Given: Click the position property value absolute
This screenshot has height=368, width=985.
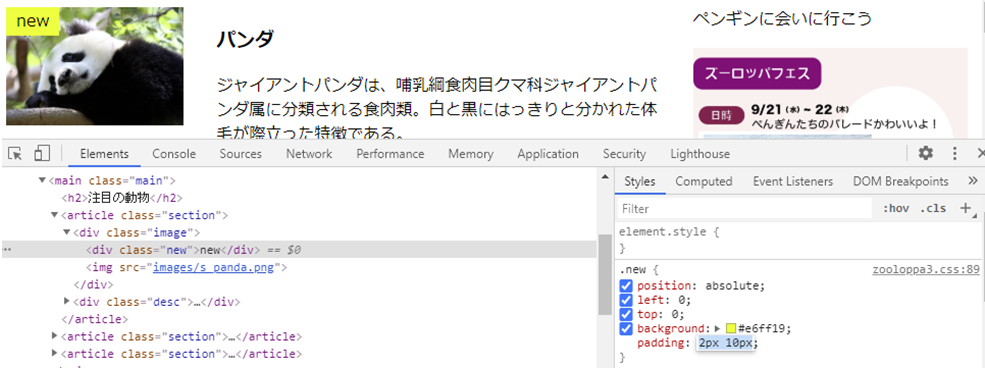Looking at the screenshot, I should pos(733,286).
